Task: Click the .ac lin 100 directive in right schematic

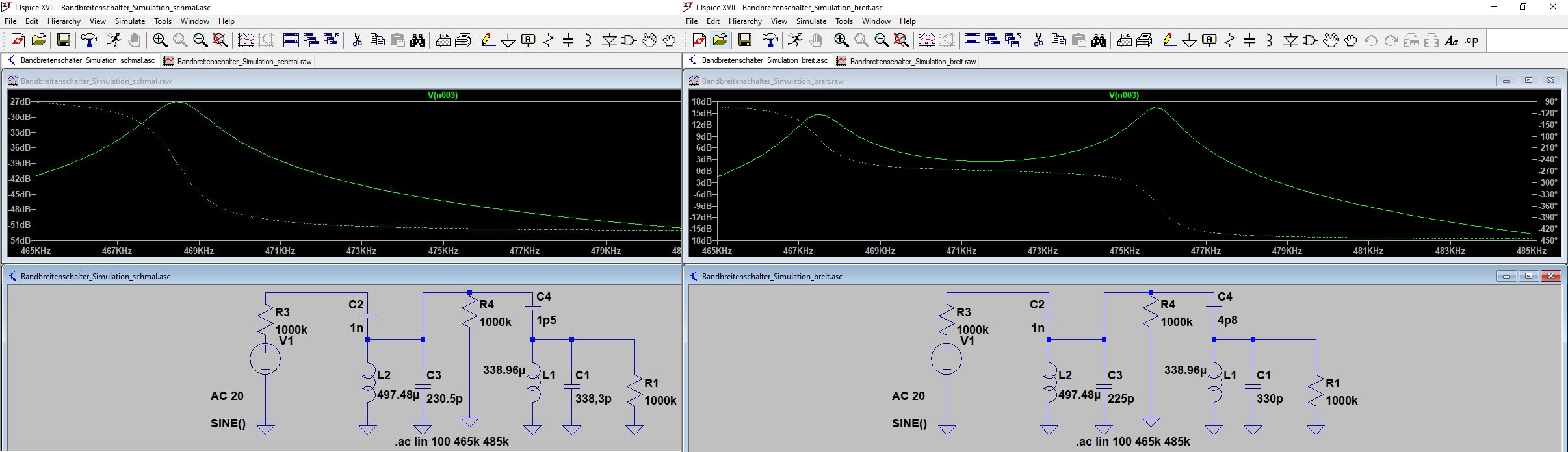Action: 1132,442
